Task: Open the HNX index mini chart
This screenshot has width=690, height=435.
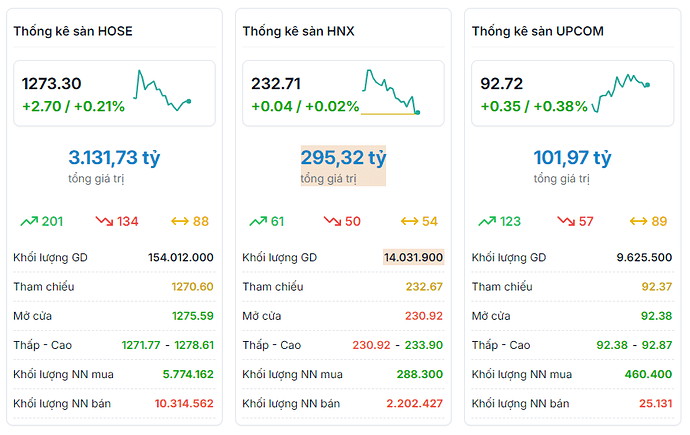Action: click(391, 92)
